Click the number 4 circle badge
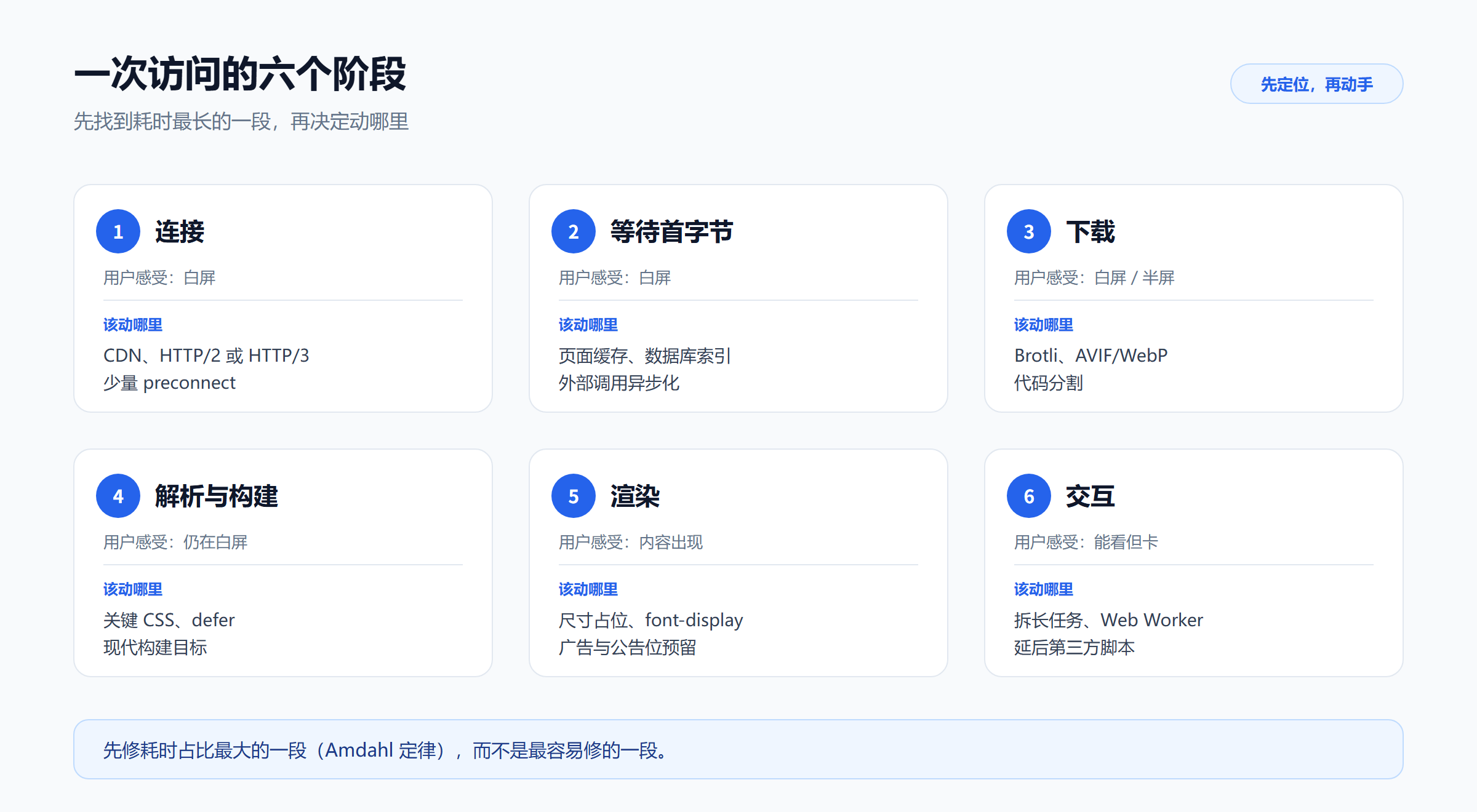1477x812 pixels. pos(118,496)
